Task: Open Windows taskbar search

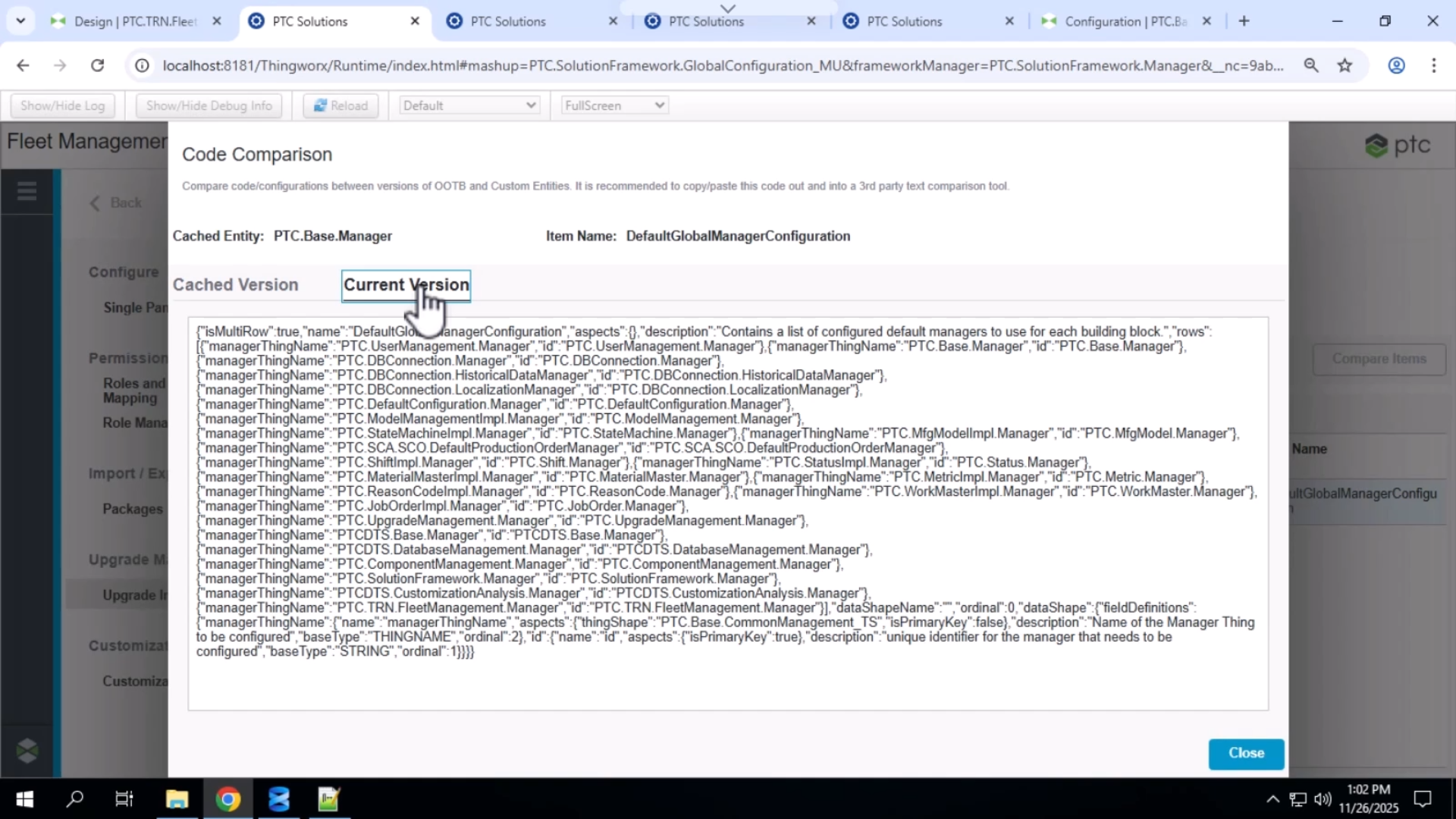Action: 74,799
